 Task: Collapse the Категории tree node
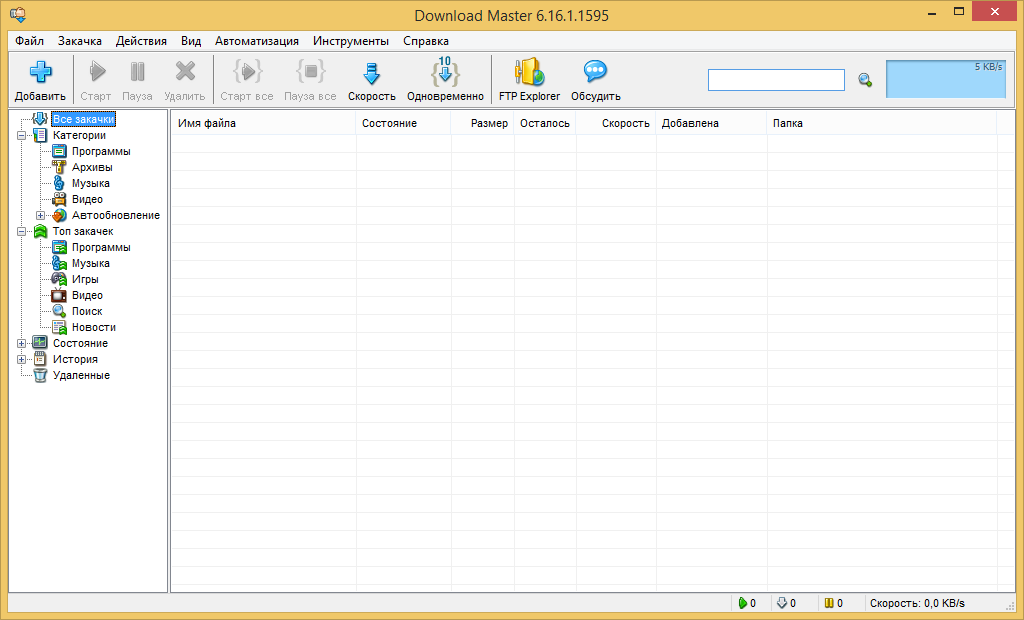pos(22,135)
